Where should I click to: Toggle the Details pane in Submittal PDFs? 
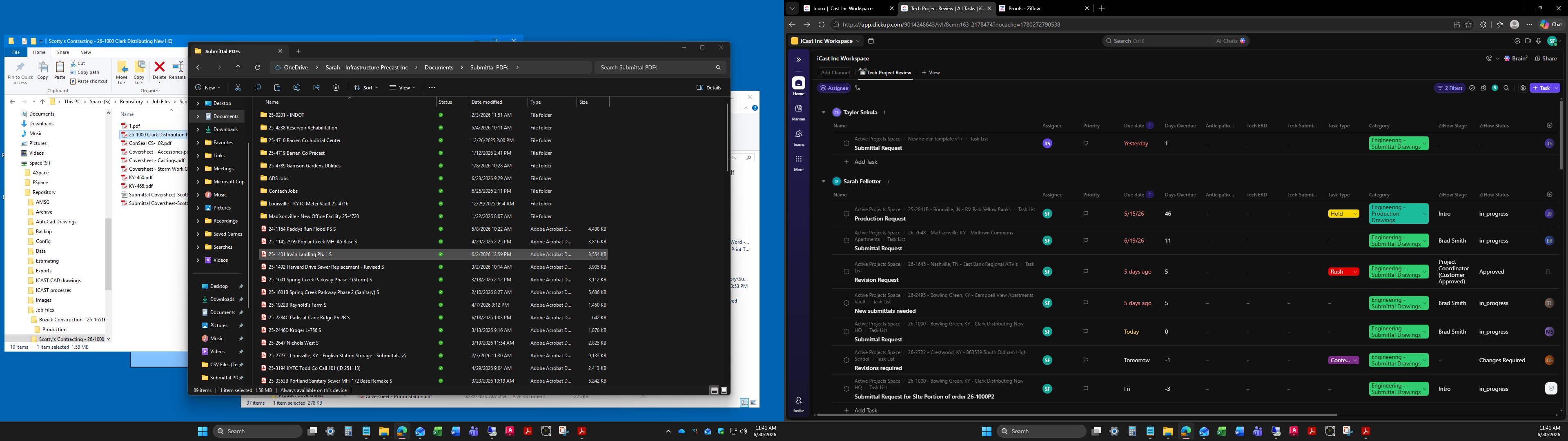click(709, 88)
